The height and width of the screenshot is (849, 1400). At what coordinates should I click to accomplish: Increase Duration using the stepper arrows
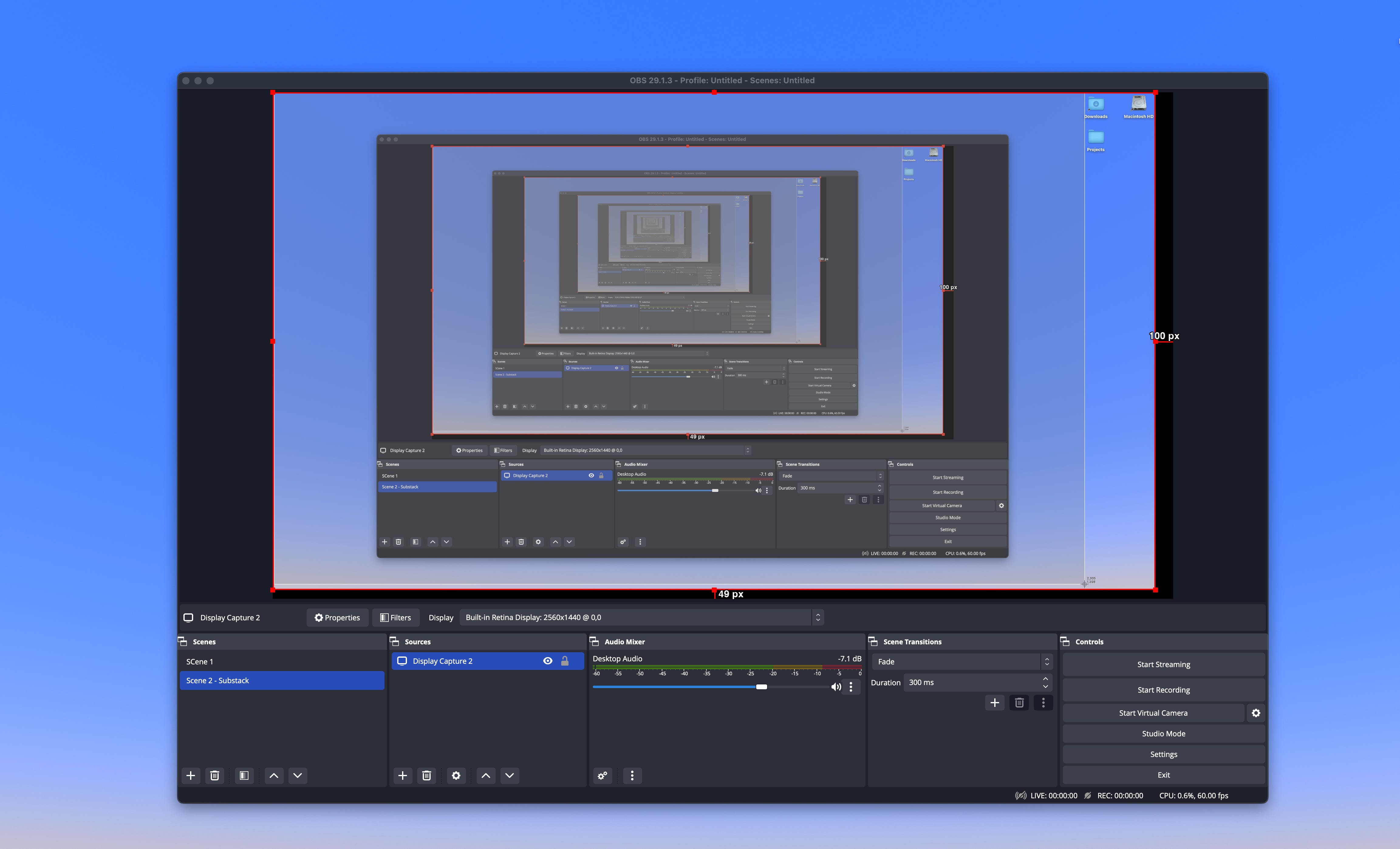[1045, 679]
